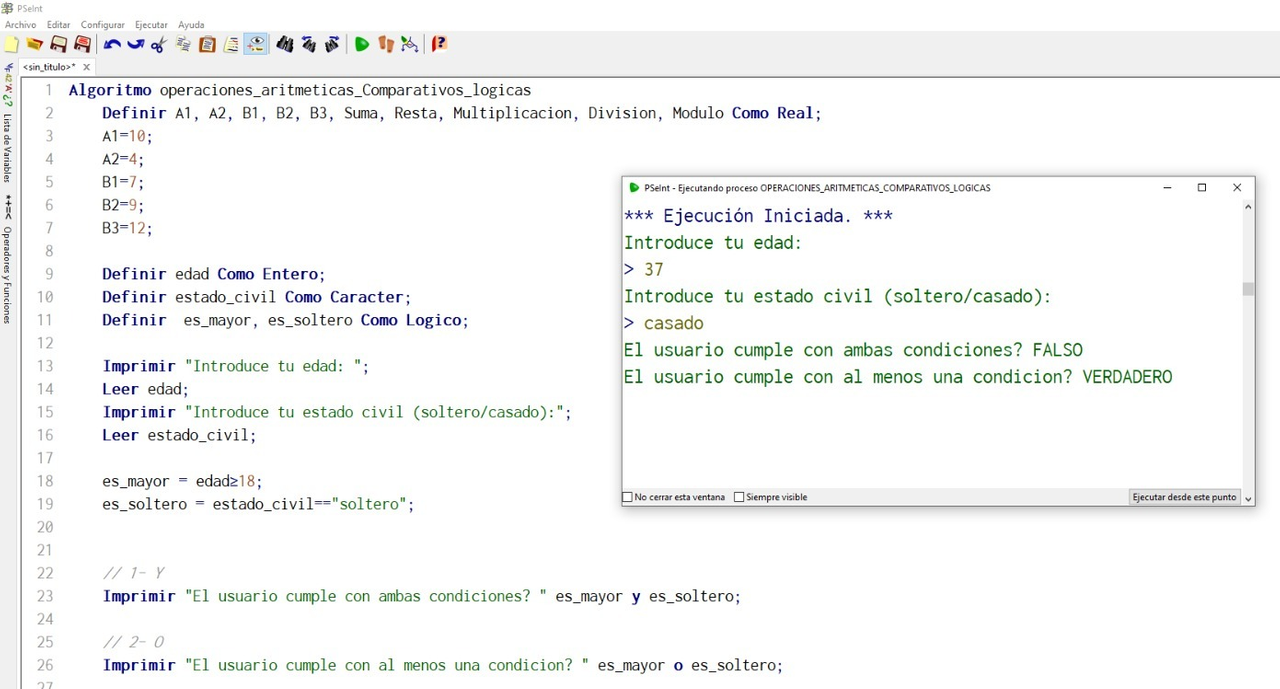Open the help icon with the question mark
The height and width of the screenshot is (689, 1280).
pyautogui.click(x=439, y=44)
